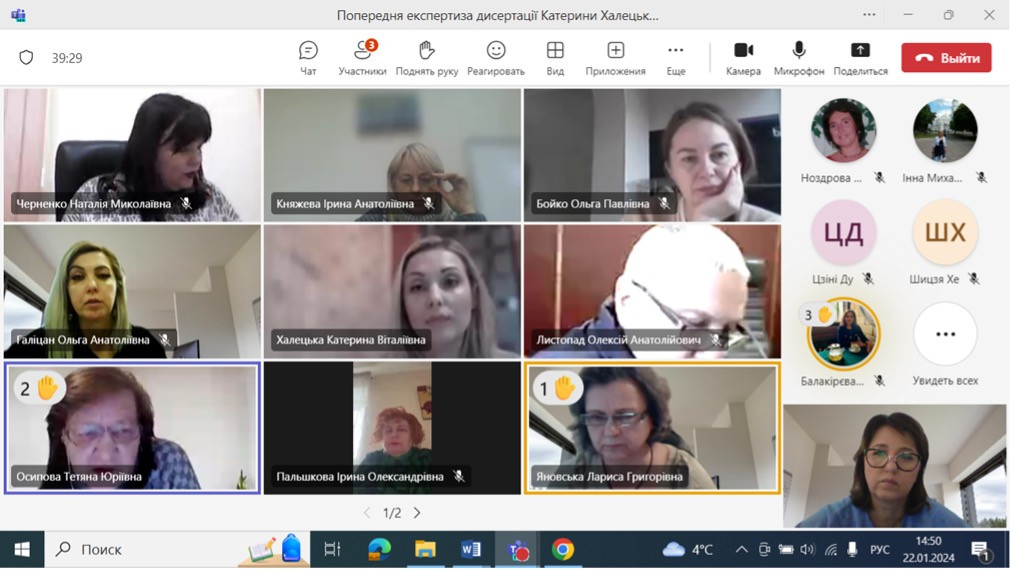Click ЦД avatar of Цзіні Ду
Viewport: 1012px width, 570px height.
(x=843, y=232)
